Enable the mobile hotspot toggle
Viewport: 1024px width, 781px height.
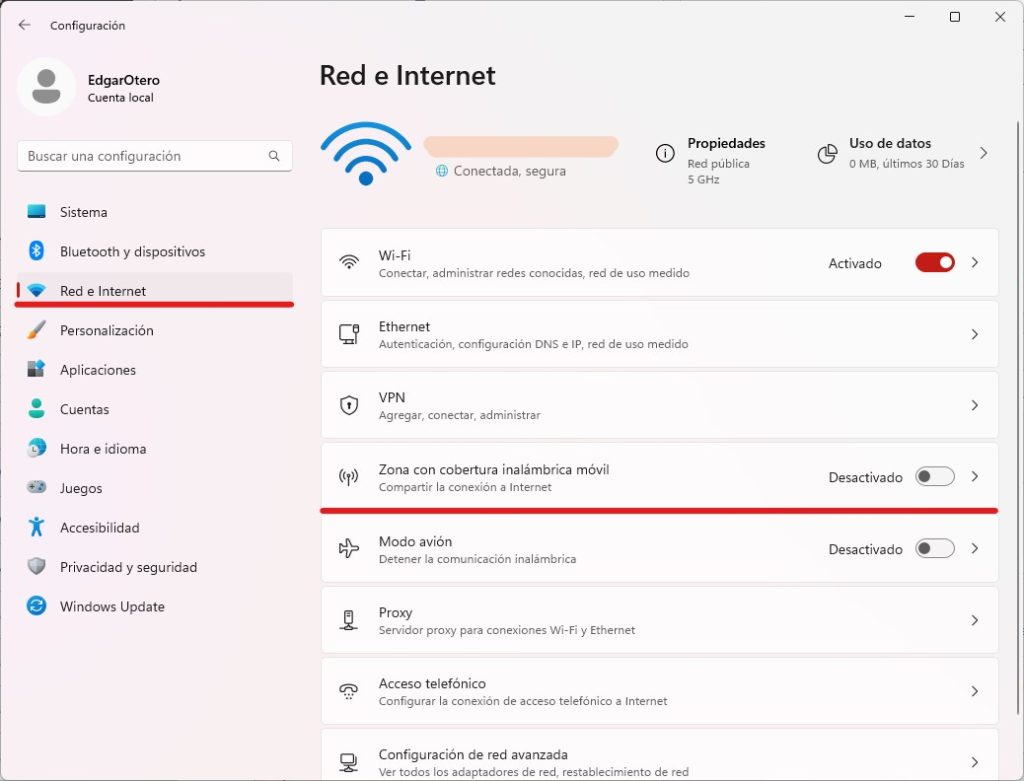[935, 477]
